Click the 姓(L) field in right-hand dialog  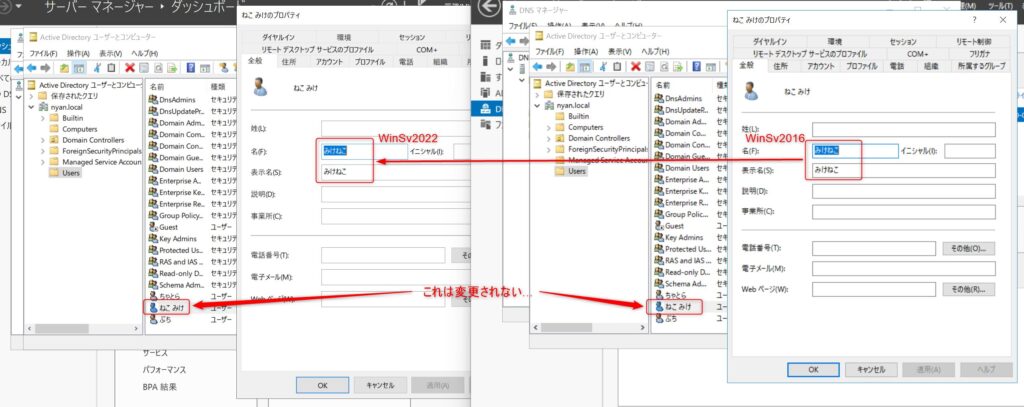pyautogui.click(x=903, y=129)
